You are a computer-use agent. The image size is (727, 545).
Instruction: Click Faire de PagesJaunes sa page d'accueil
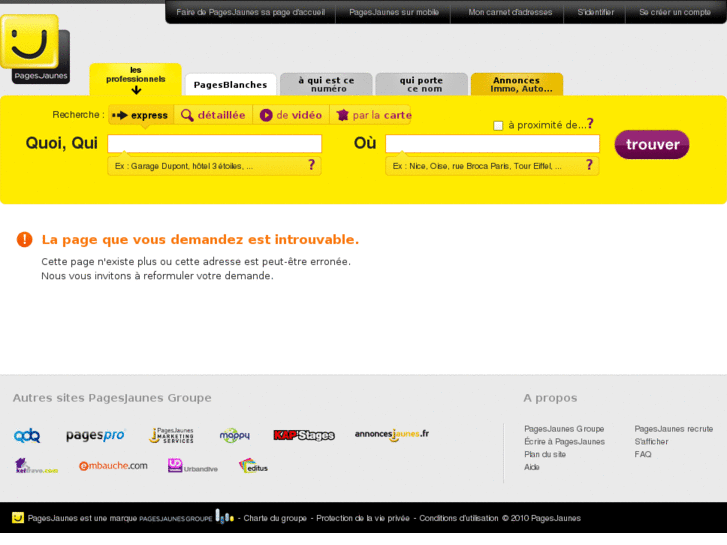(250, 12)
